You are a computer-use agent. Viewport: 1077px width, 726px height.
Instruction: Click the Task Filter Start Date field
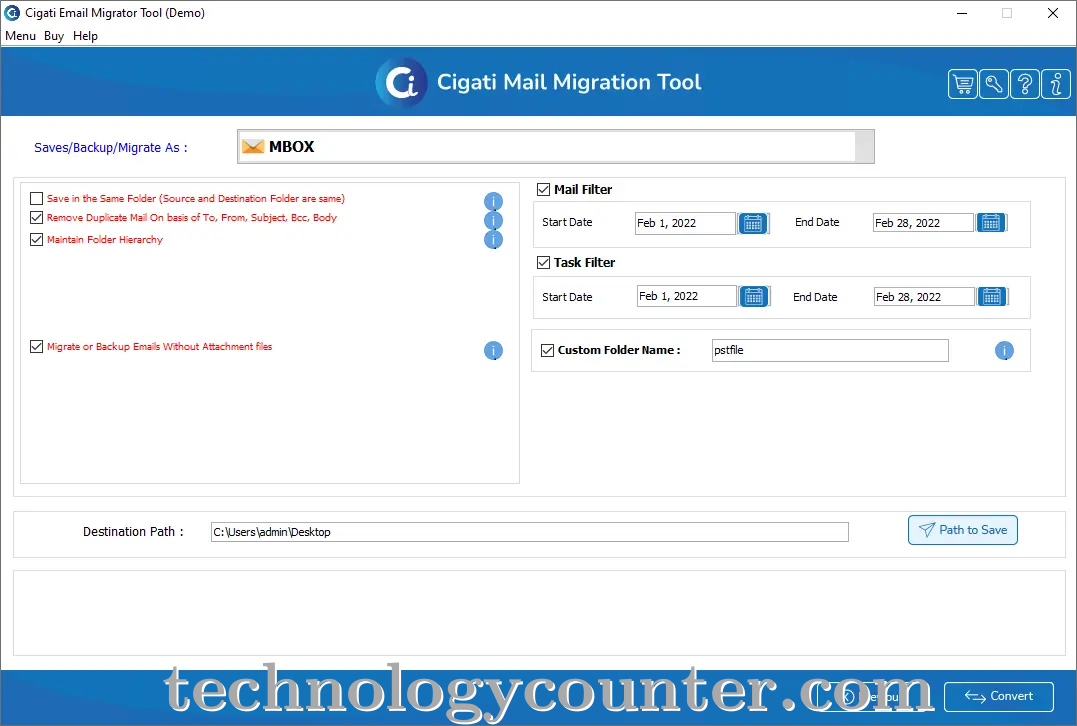tap(687, 296)
